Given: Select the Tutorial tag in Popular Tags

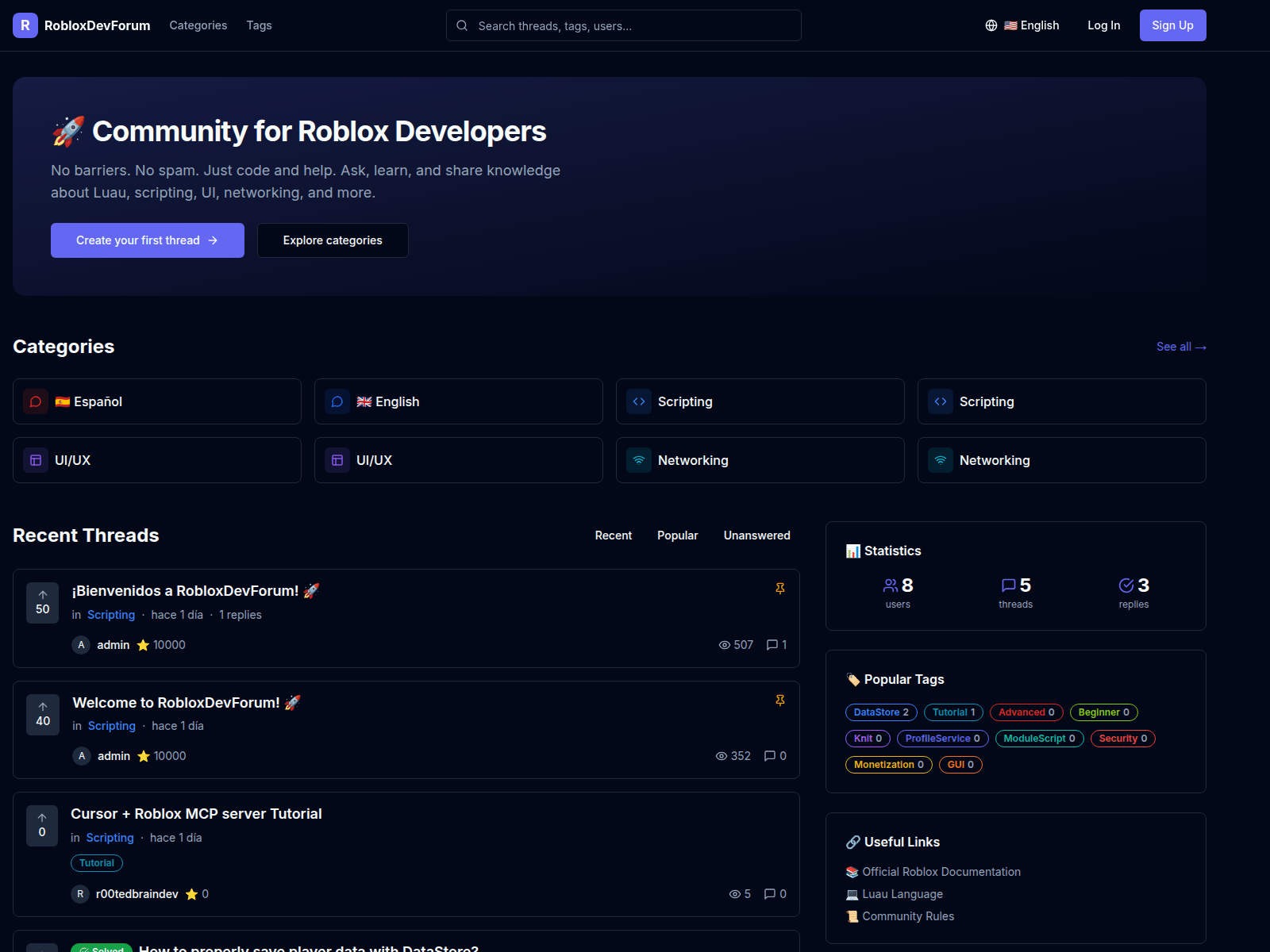Looking at the screenshot, I should tap(954, 712).
